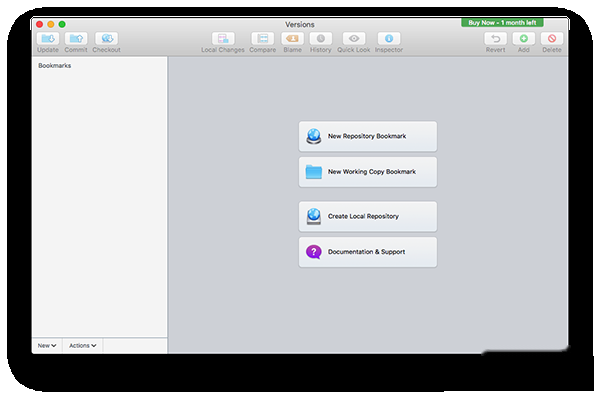Open the History view

point(321,39)
